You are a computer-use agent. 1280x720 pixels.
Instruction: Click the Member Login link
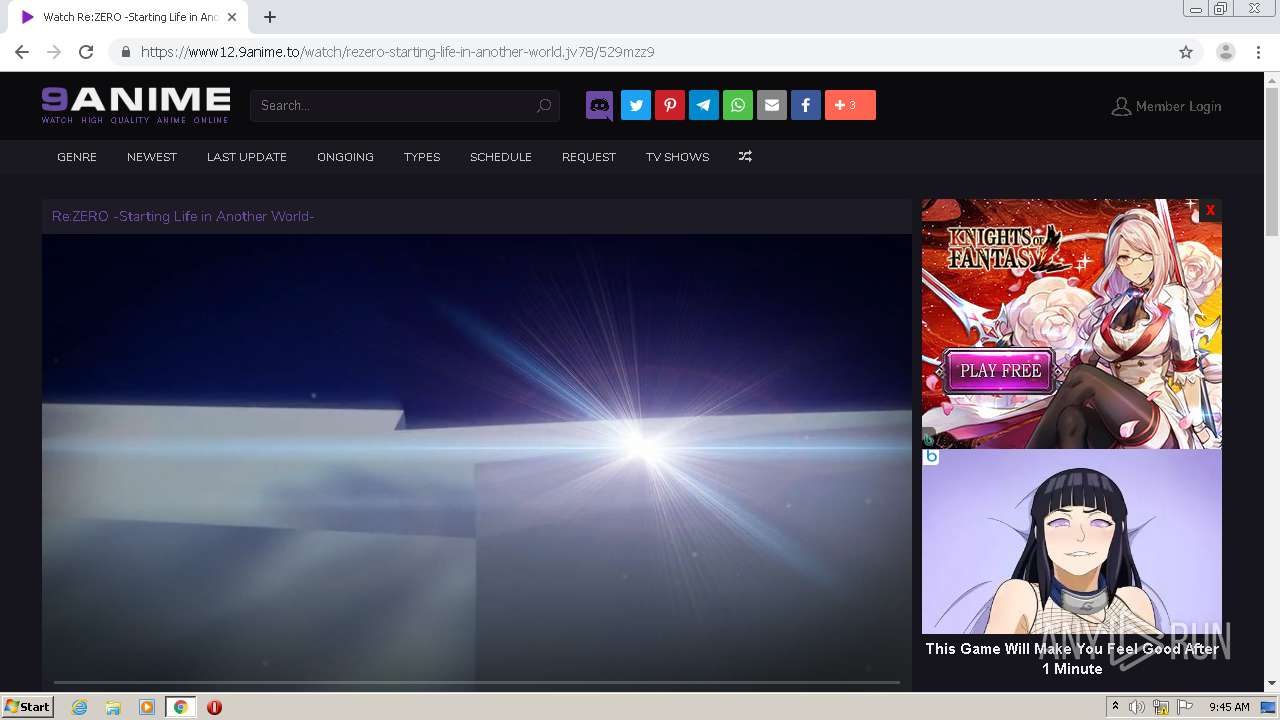coord(1166,106)
